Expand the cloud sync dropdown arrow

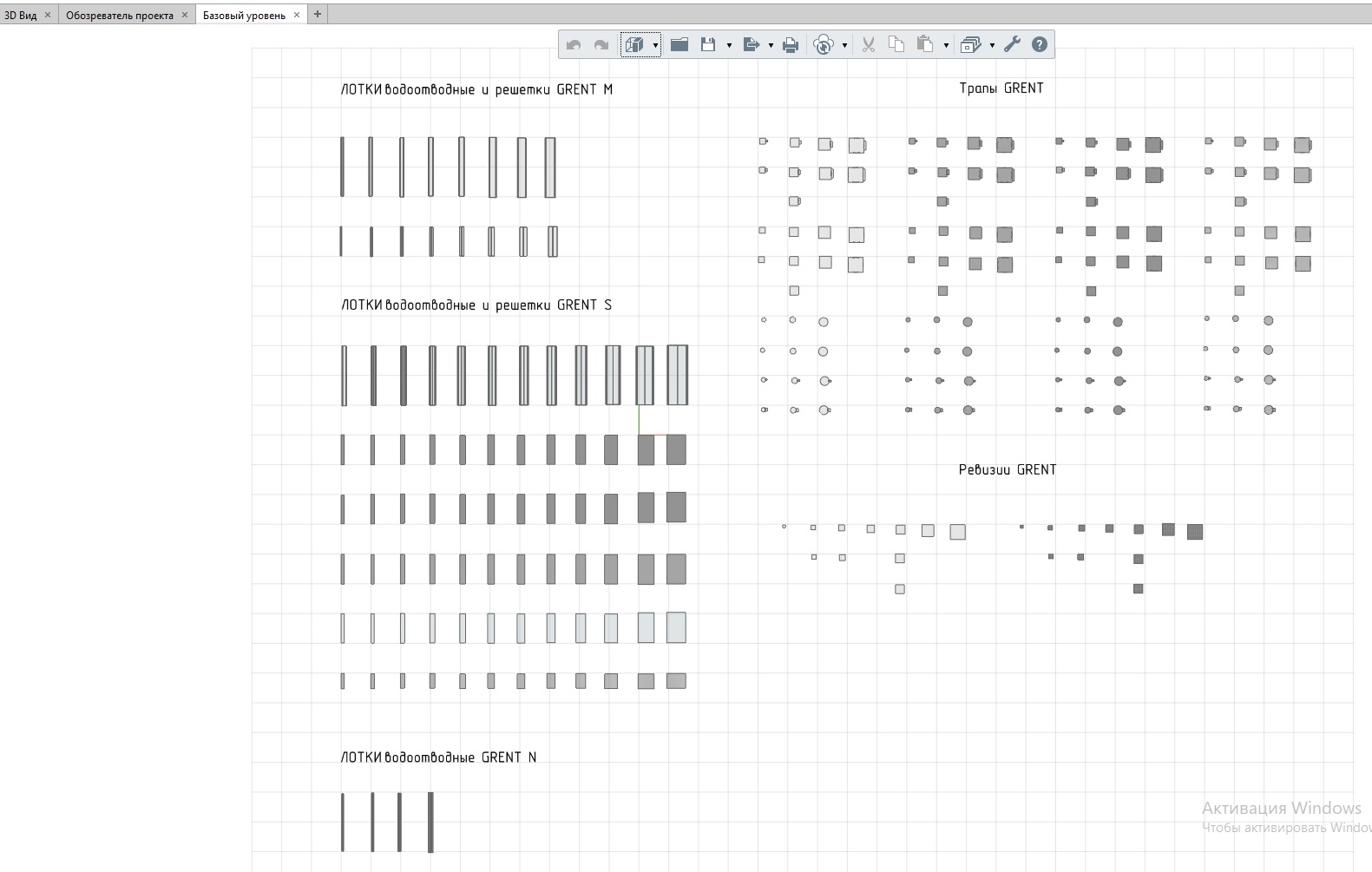844,45
